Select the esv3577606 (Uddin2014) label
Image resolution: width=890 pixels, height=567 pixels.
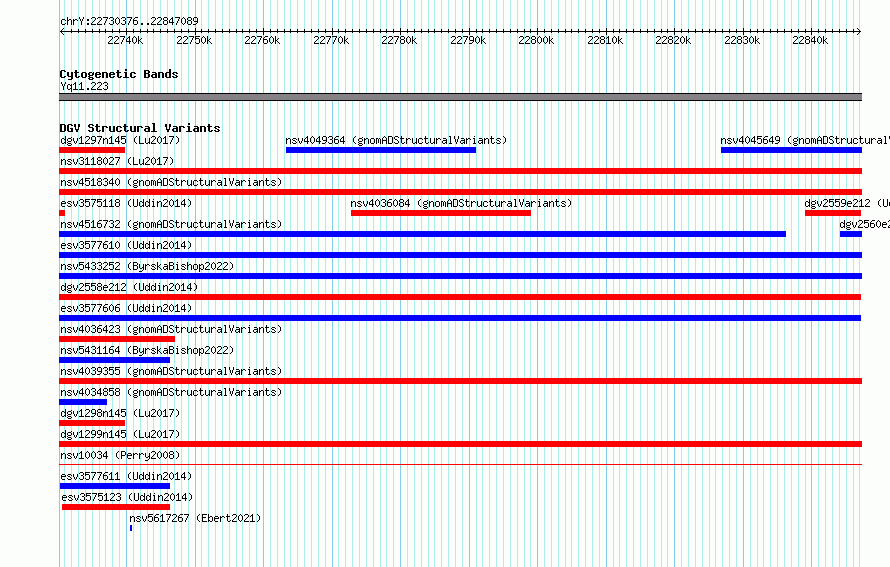(126, 308)
